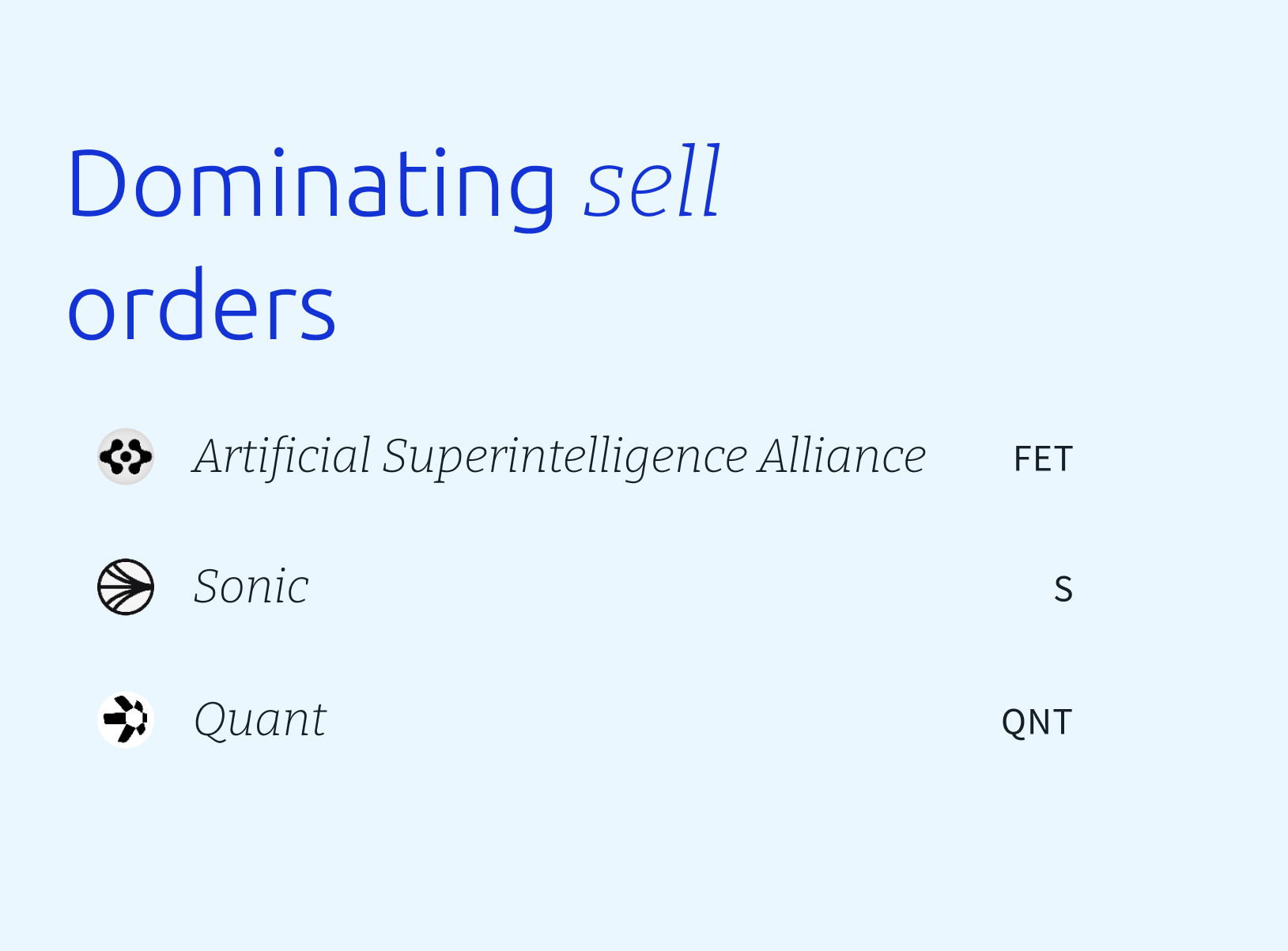Click the Sonic coin logo icon
This screenshot has height=951, width=1288.
point(126,587)
